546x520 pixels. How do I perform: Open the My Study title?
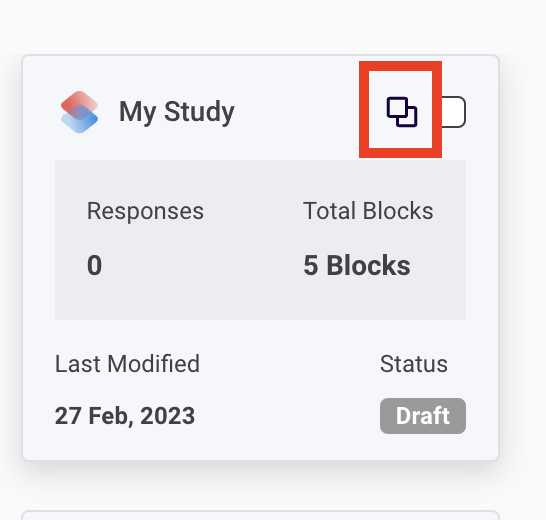(177, 112)
